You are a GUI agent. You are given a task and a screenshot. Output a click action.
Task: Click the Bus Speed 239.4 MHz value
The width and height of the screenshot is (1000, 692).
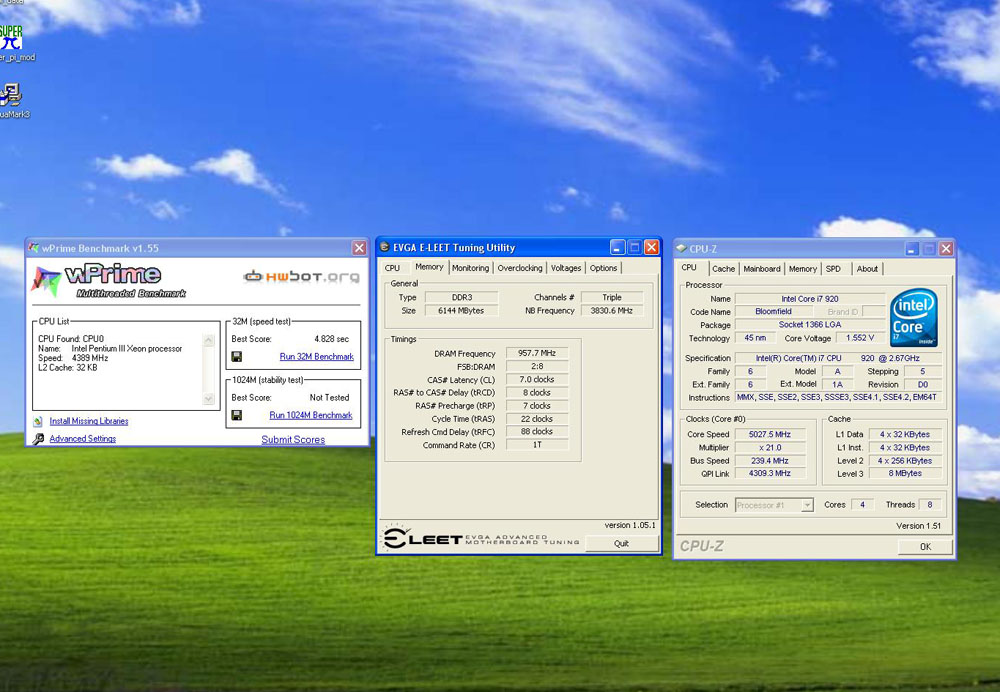(770, 460)
